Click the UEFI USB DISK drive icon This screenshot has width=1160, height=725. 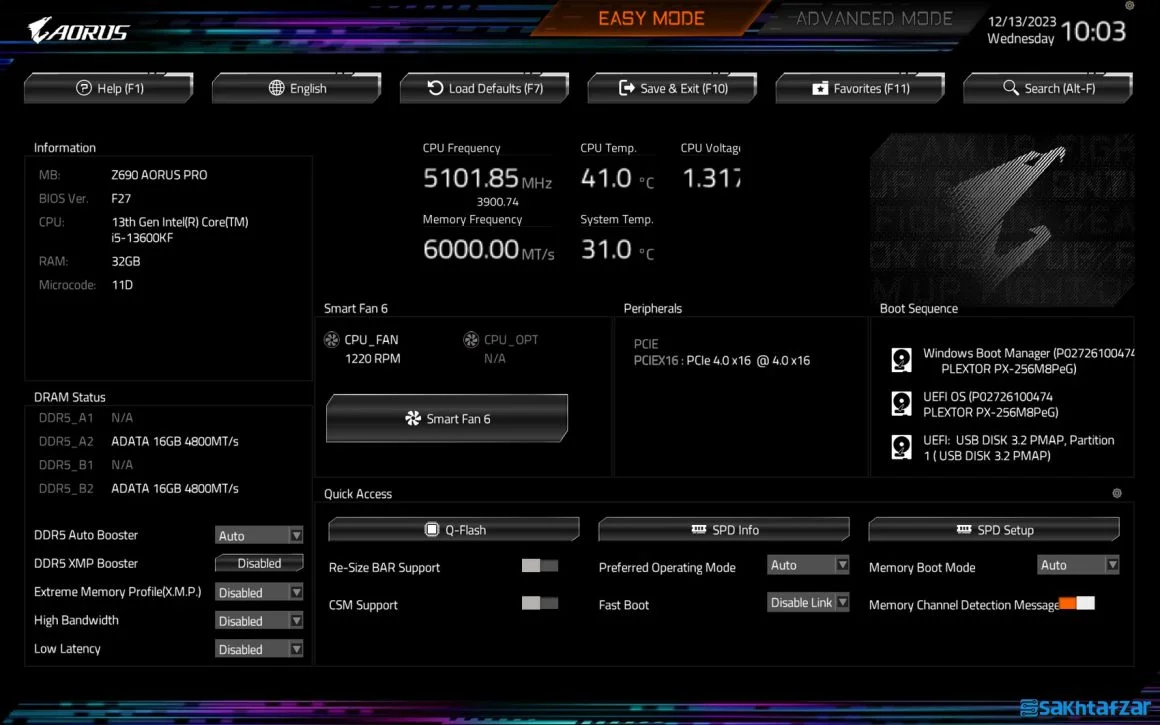click(901, 448)
